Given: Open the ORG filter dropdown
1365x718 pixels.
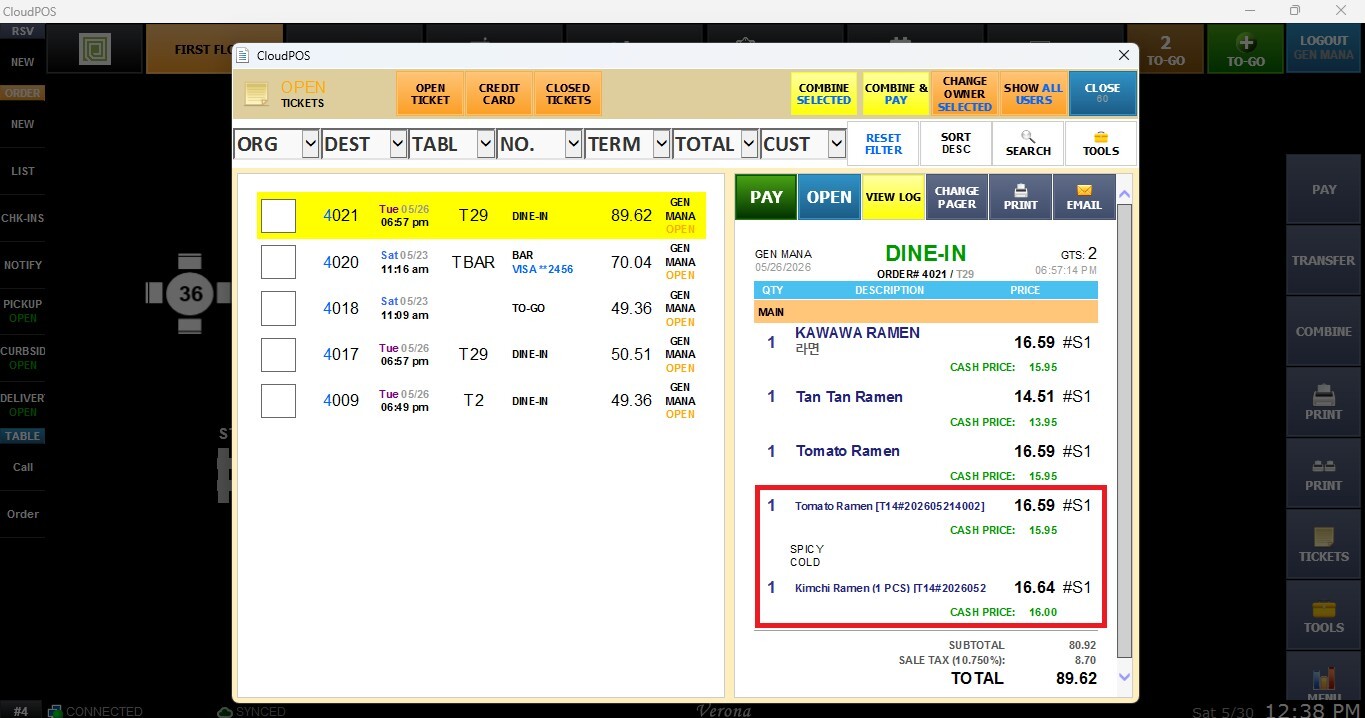Looking at the screenshot, I should 309,144.
